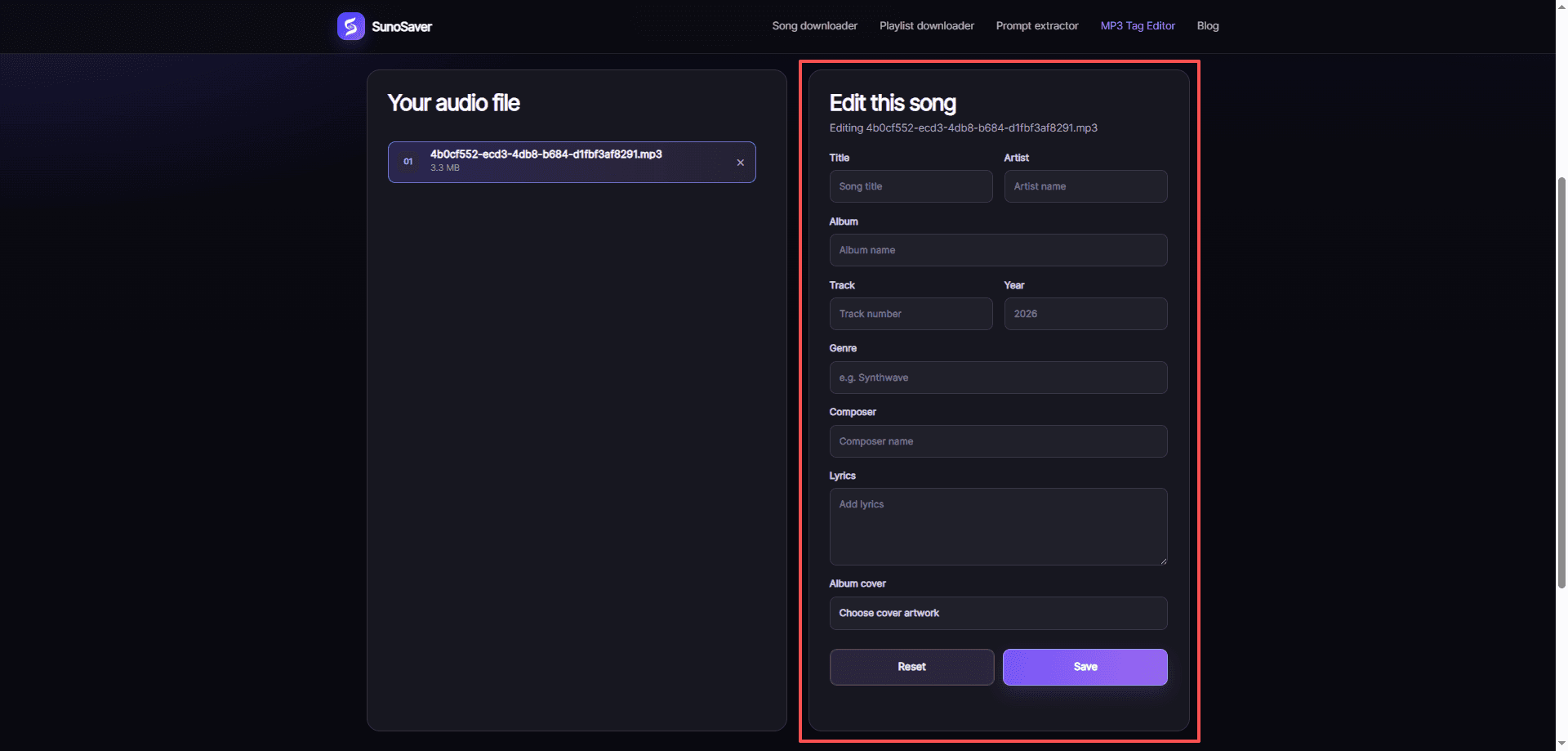Select the 01 mp3 file entry
Image resolution: width=1568 pixels, height=751 pixels.
(572, 162)
